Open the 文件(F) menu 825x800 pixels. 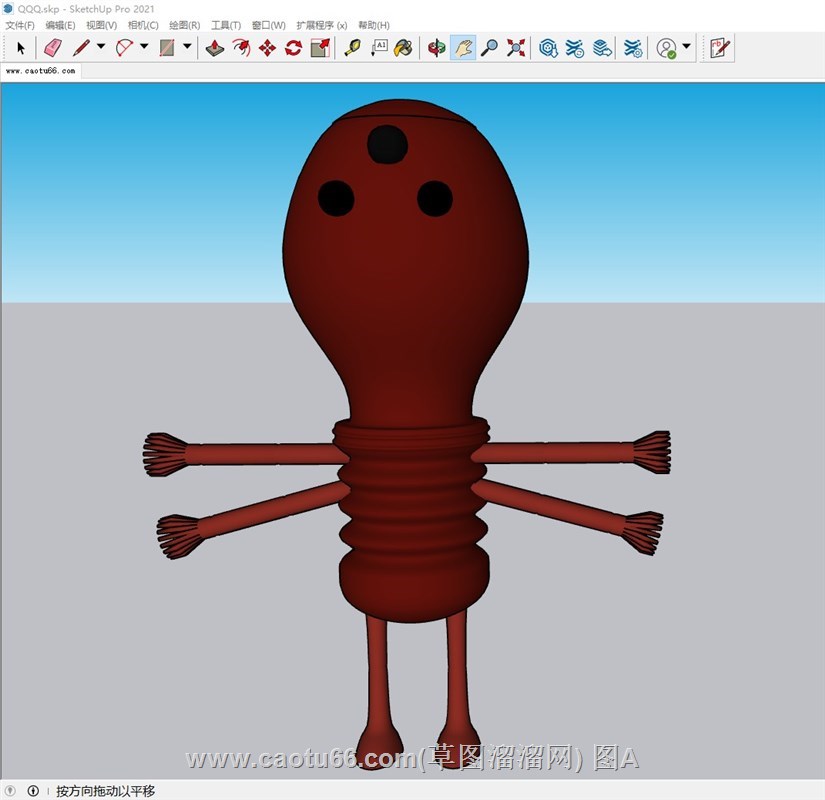(20, 25)
